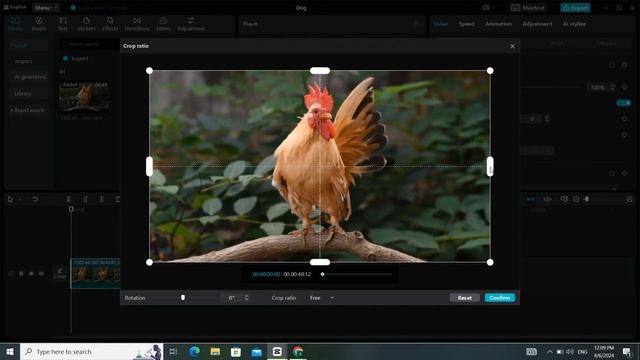Image resolution: width=640 pixels, height=360 pixels.
Task: Select the pointer tool in timeline toolbar
Action: [x=10, y=199]
